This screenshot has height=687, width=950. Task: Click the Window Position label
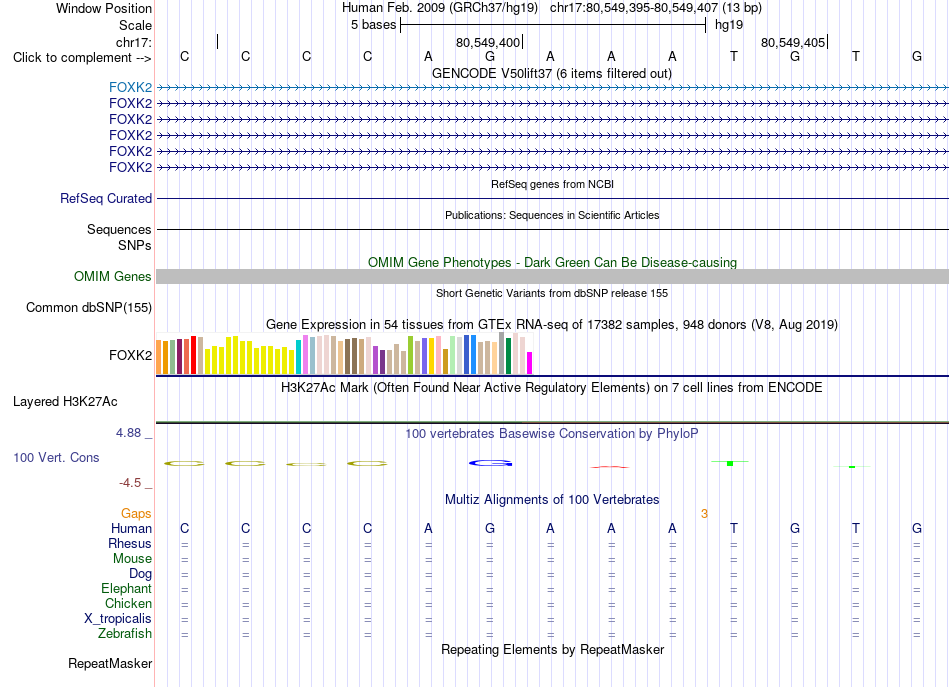[104, 8]
